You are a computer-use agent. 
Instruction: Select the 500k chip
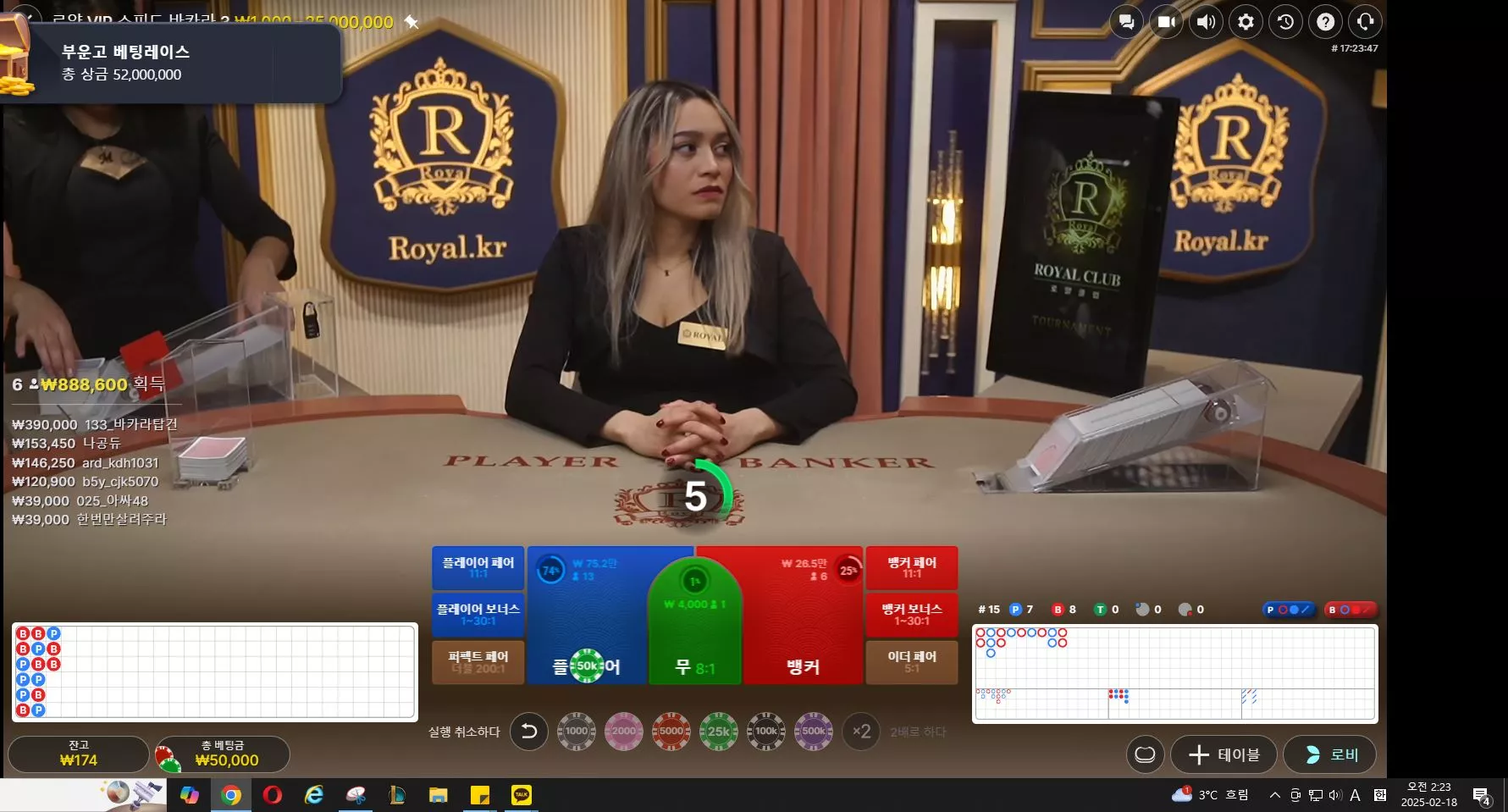pos(814,732)
